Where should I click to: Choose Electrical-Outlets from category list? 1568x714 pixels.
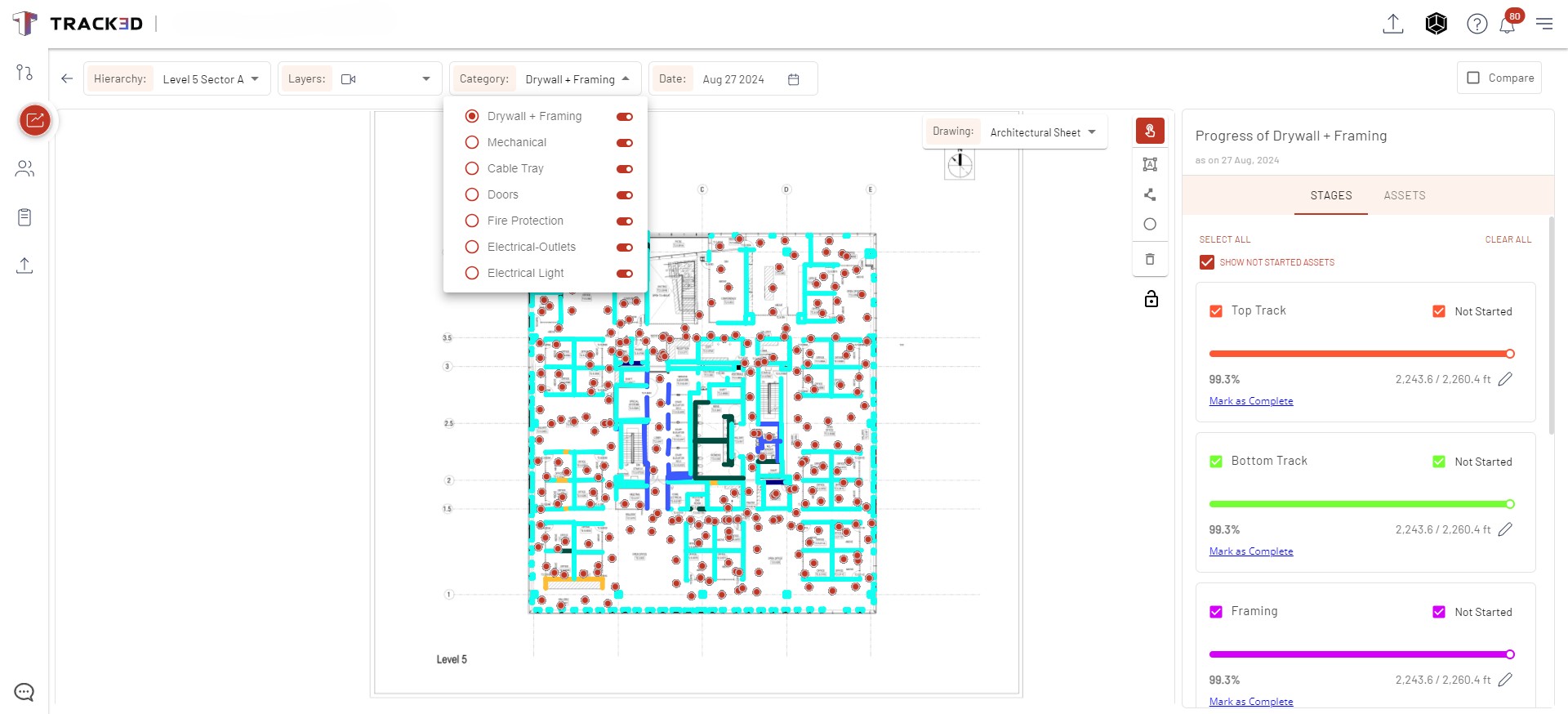coord(532,247)
